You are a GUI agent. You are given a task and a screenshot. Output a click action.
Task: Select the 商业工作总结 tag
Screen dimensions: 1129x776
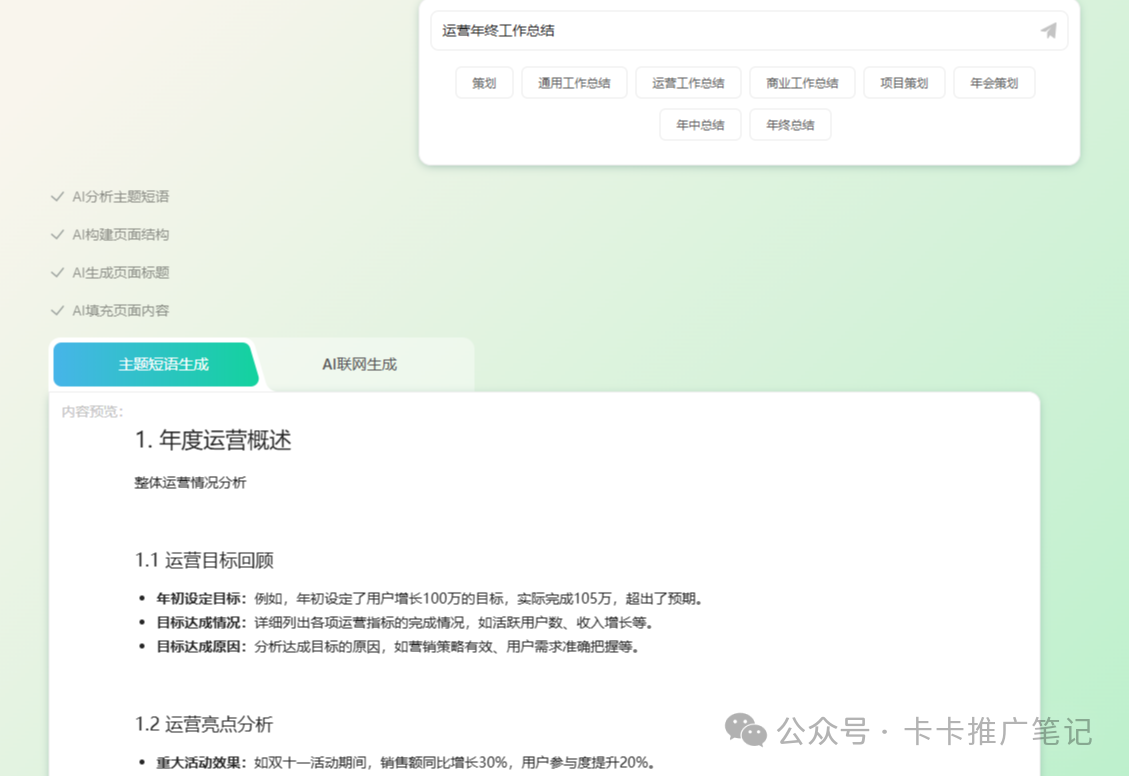pos(802,83)
